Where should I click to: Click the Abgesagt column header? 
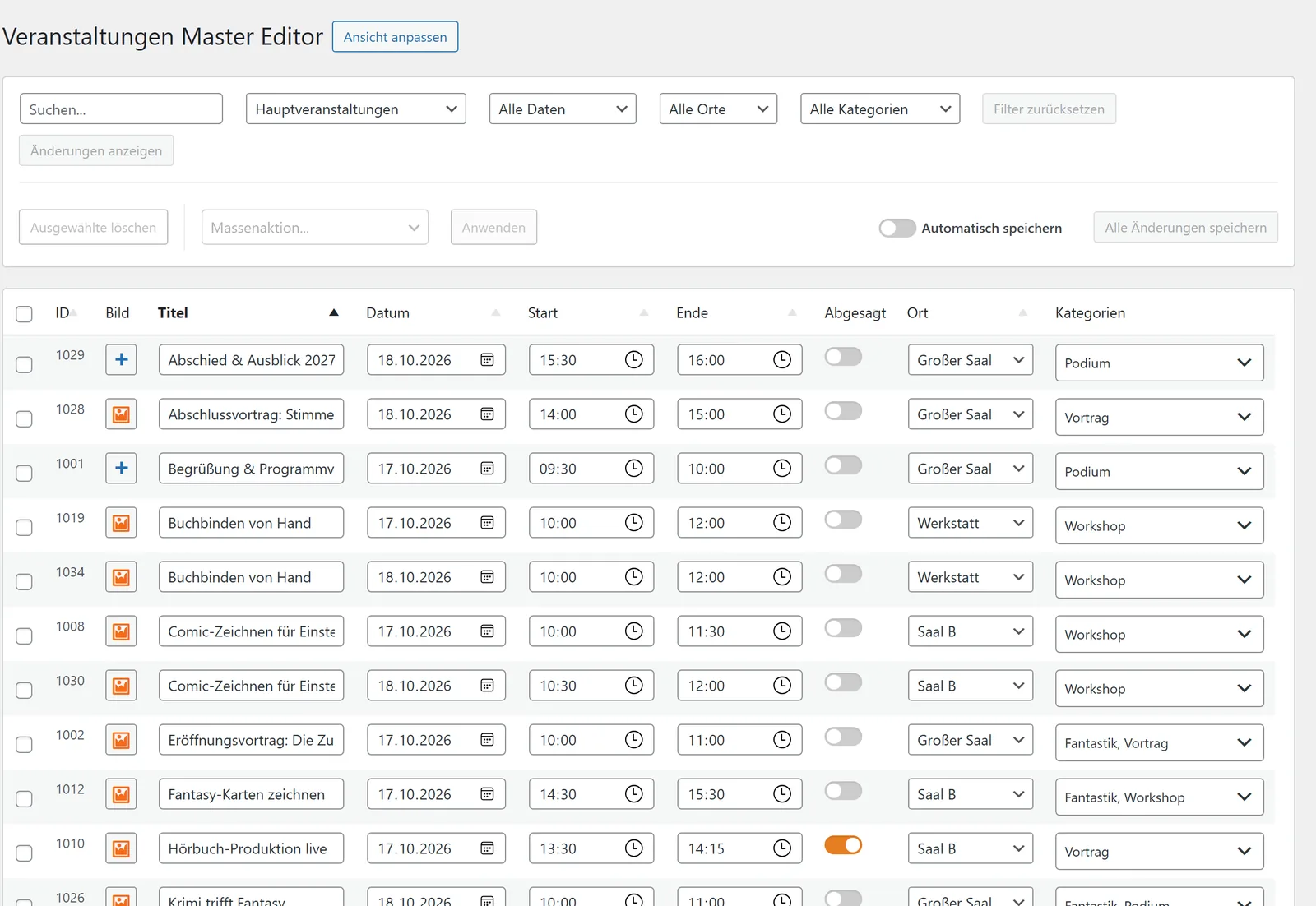tap(855, 312)
